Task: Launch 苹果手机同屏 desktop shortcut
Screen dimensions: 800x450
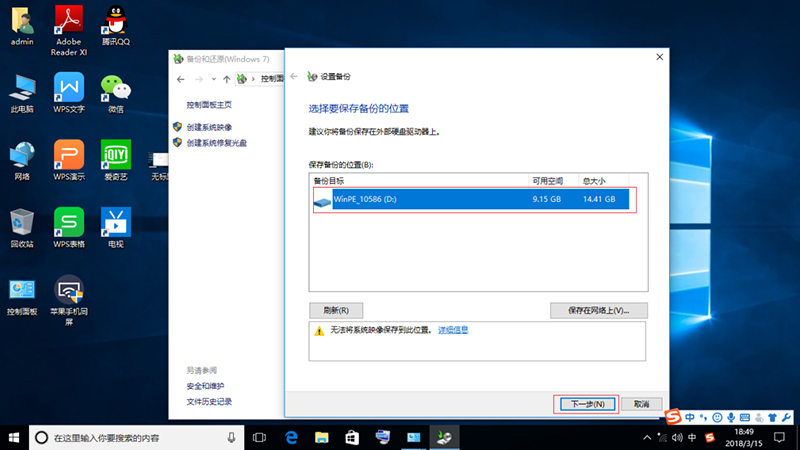Action: tap(69, 301)
